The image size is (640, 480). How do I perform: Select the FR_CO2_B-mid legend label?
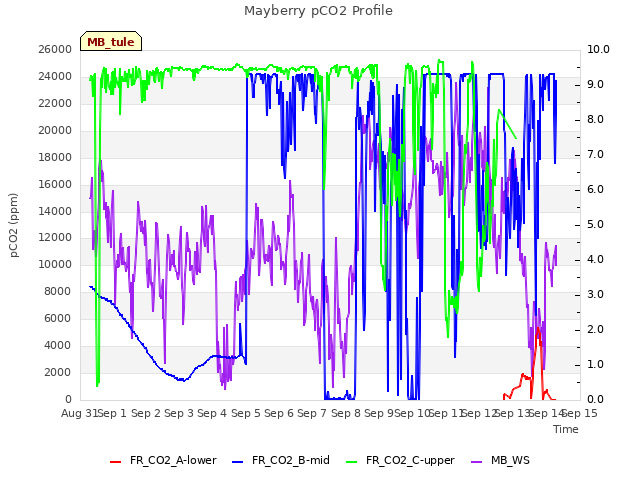click(x=291, y=460)
